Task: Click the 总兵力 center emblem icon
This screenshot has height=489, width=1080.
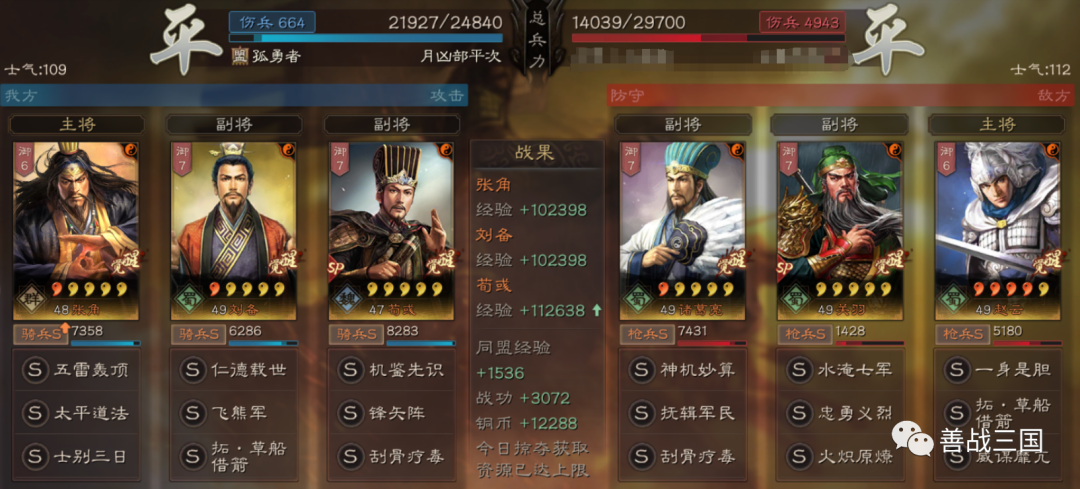Action: [537, 38]
